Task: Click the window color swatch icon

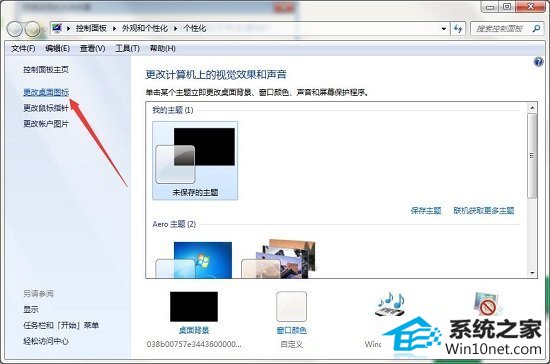Action: point(291,306)
